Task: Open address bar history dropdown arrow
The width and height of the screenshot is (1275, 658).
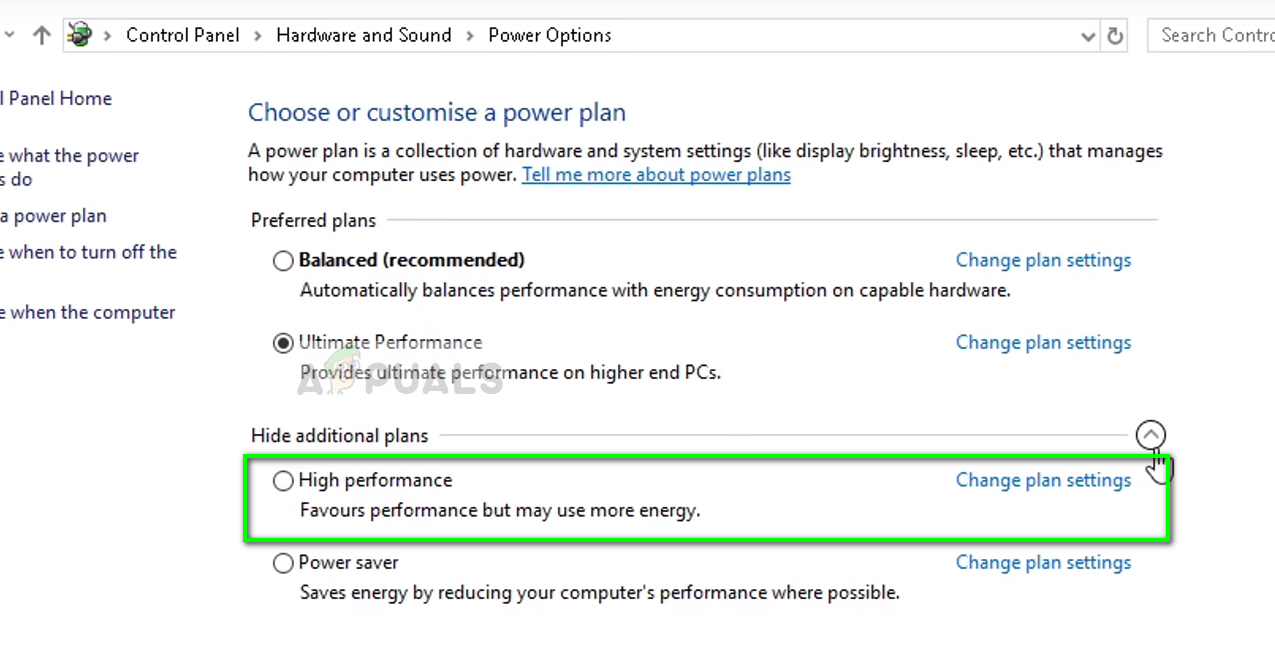Action: (1088, 36)
